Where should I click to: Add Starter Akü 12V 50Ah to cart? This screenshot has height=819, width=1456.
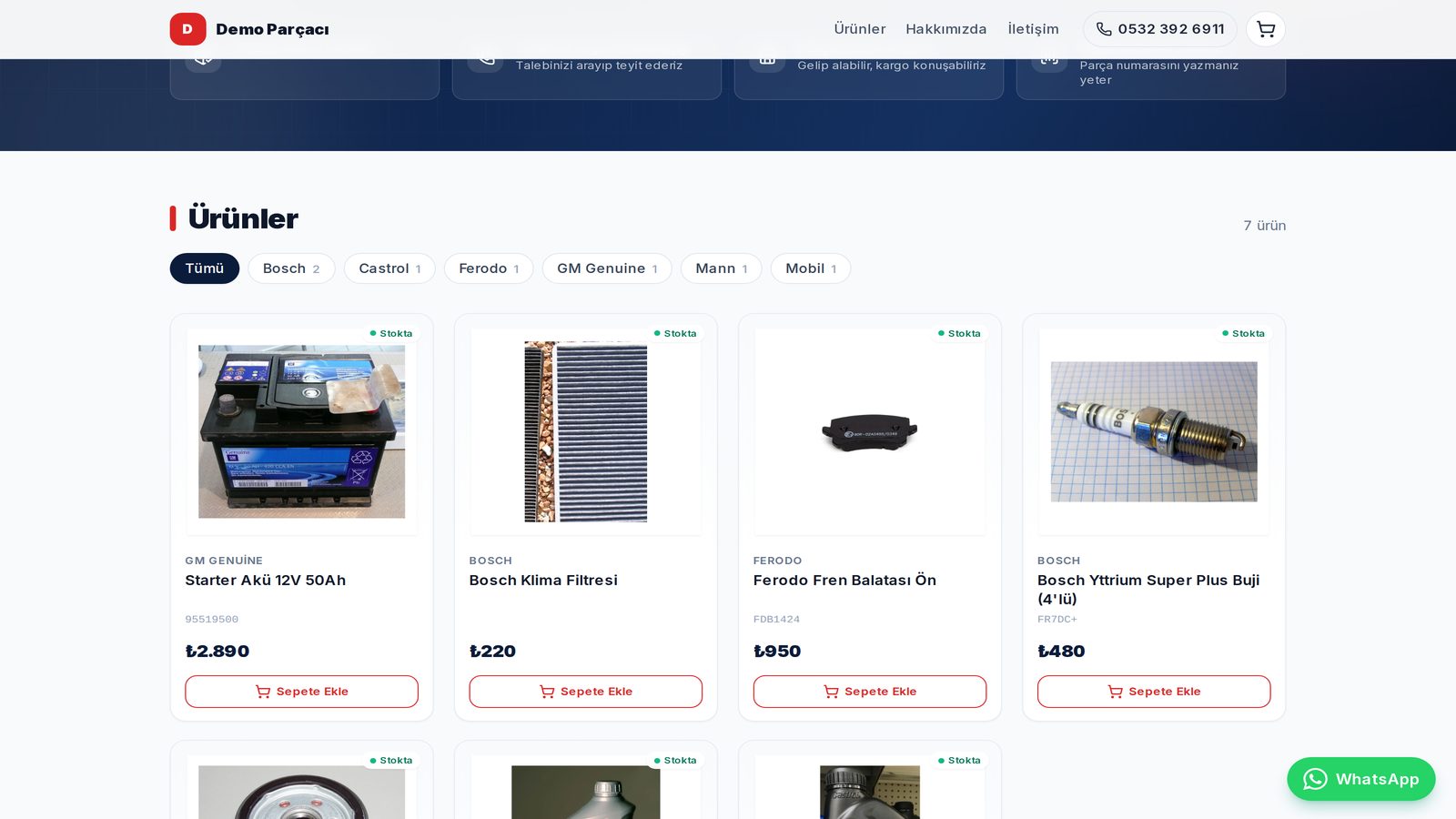coord(301,692)
